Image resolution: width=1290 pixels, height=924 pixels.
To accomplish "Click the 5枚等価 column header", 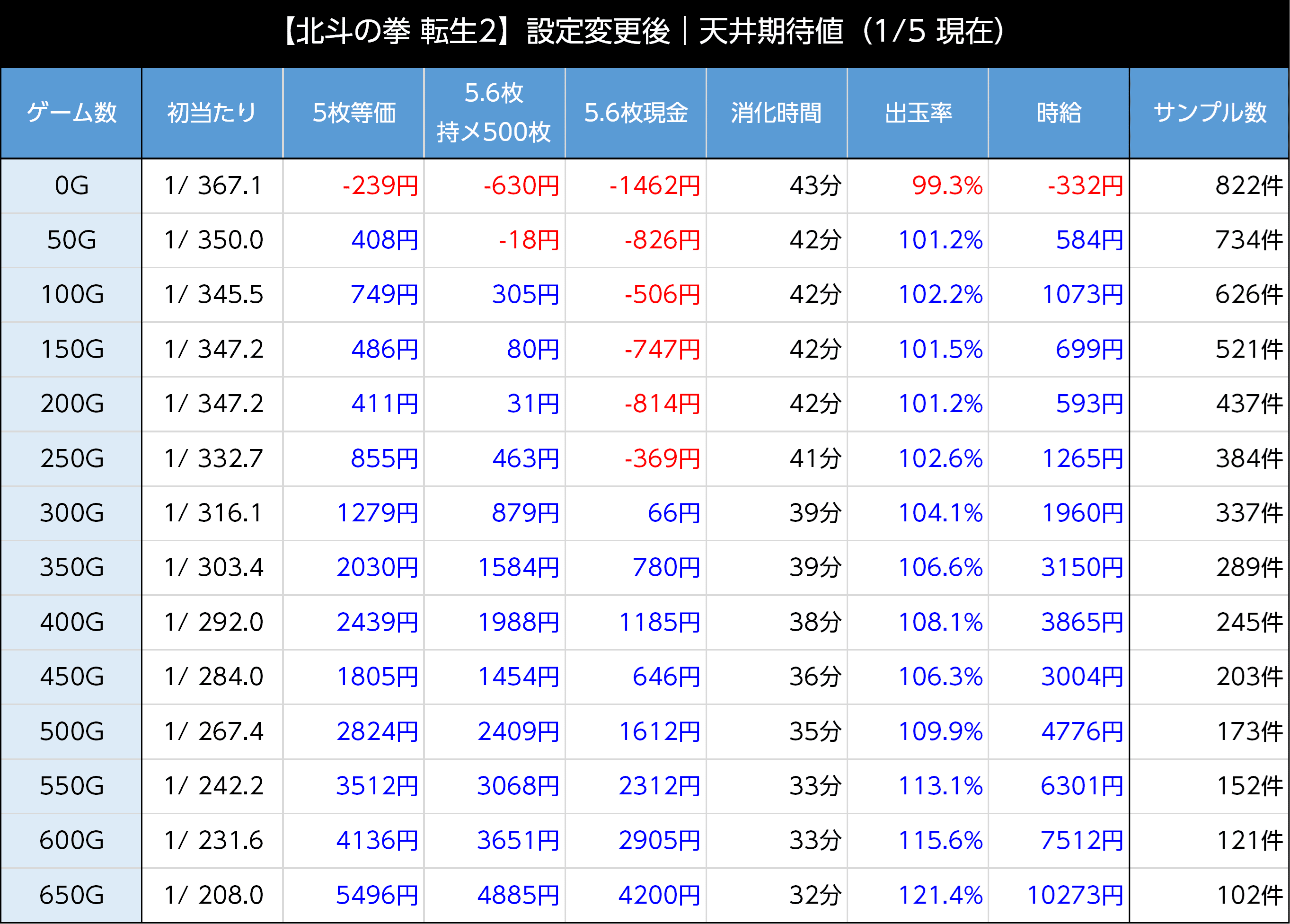I will [x=353, y=113].
